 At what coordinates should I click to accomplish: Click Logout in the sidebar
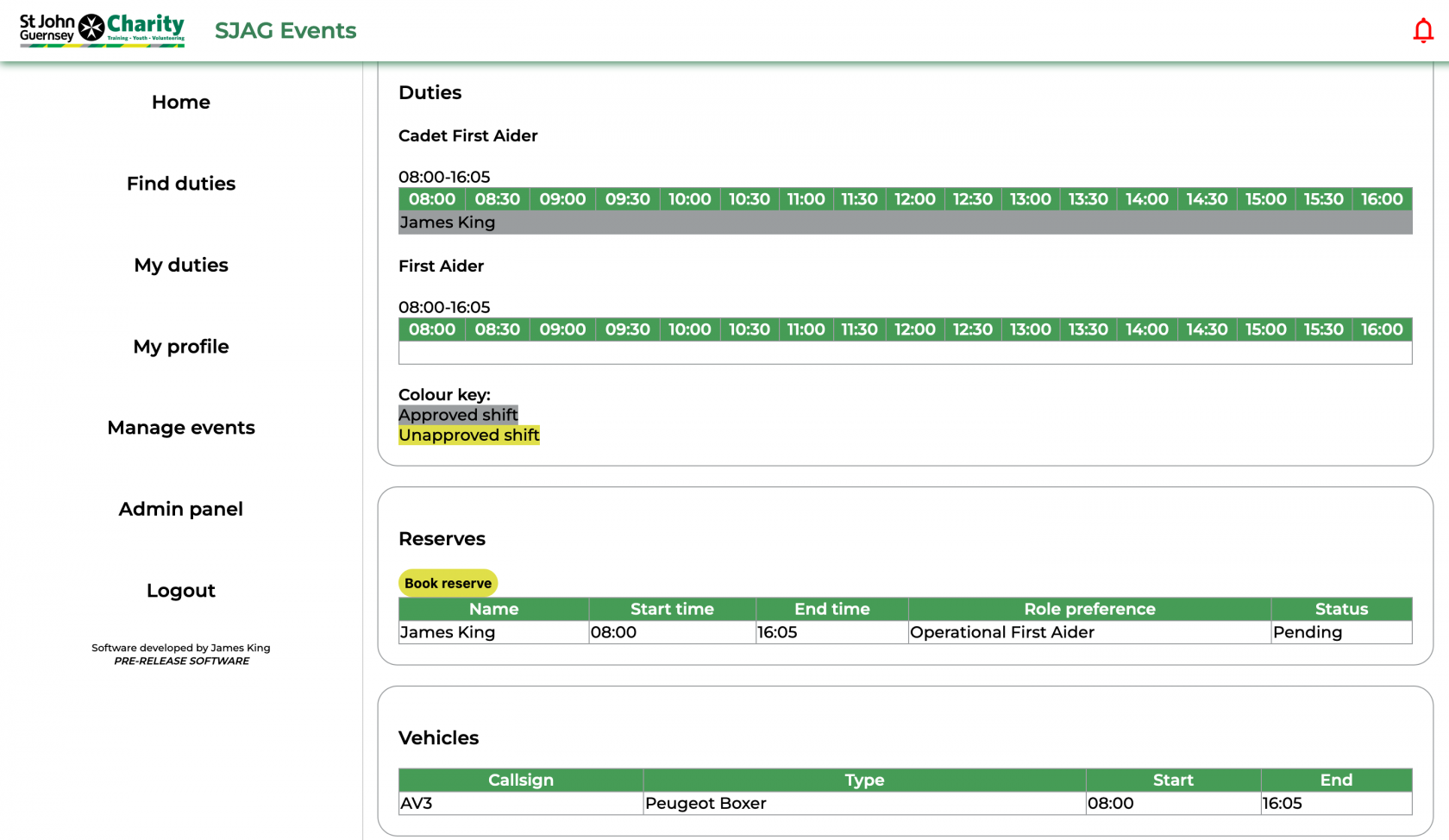(180, 591)
